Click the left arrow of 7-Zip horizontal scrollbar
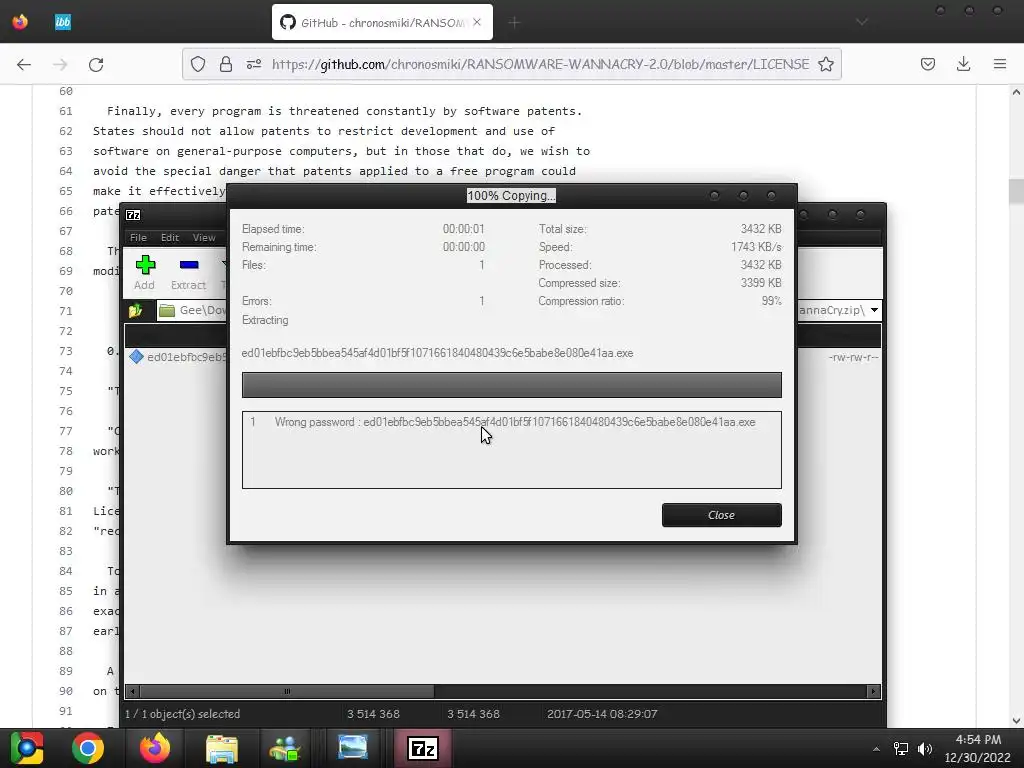 click(x=133, y=691)
